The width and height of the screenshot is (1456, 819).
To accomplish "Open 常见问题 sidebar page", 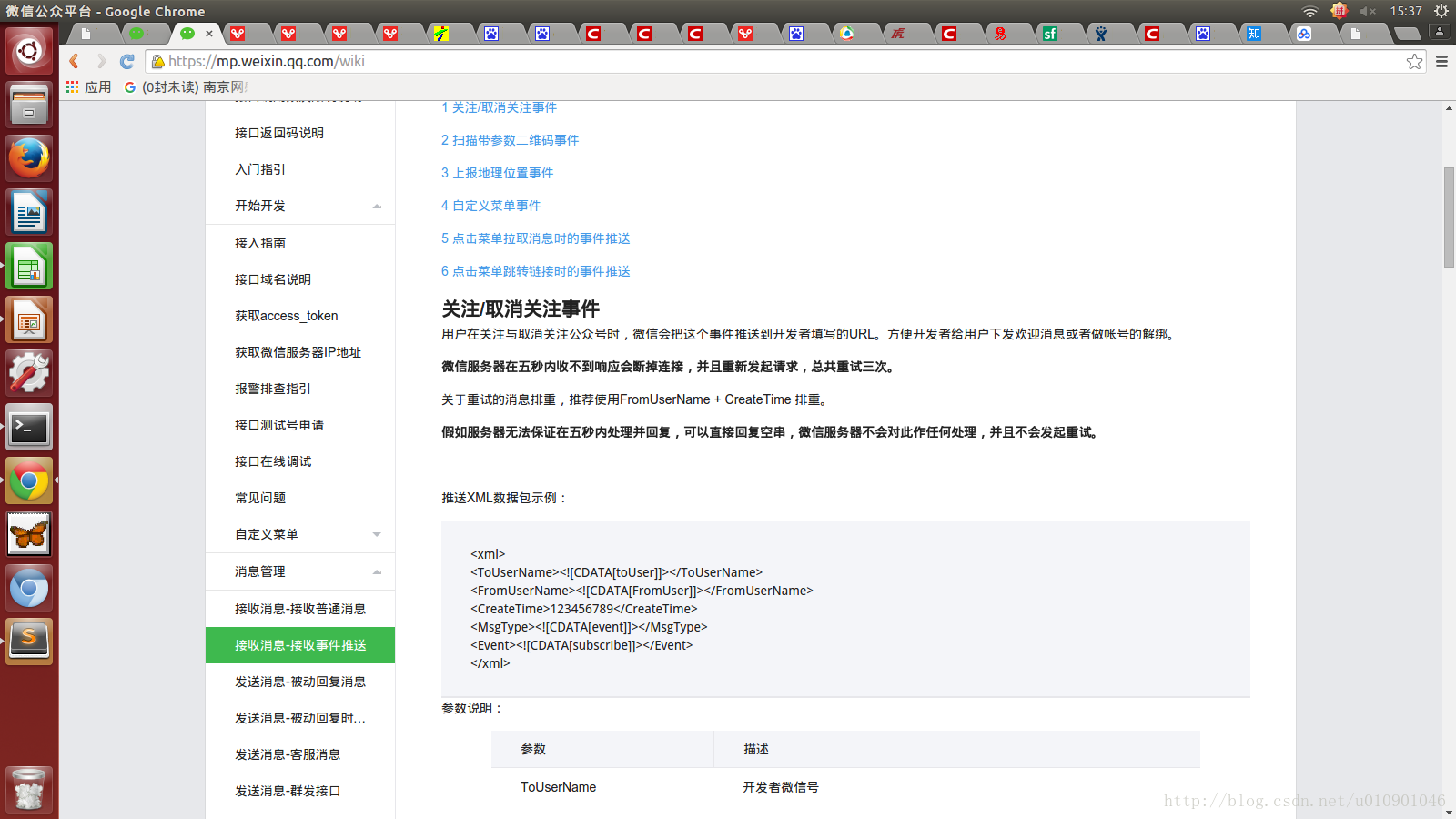I will pos(260,498).
